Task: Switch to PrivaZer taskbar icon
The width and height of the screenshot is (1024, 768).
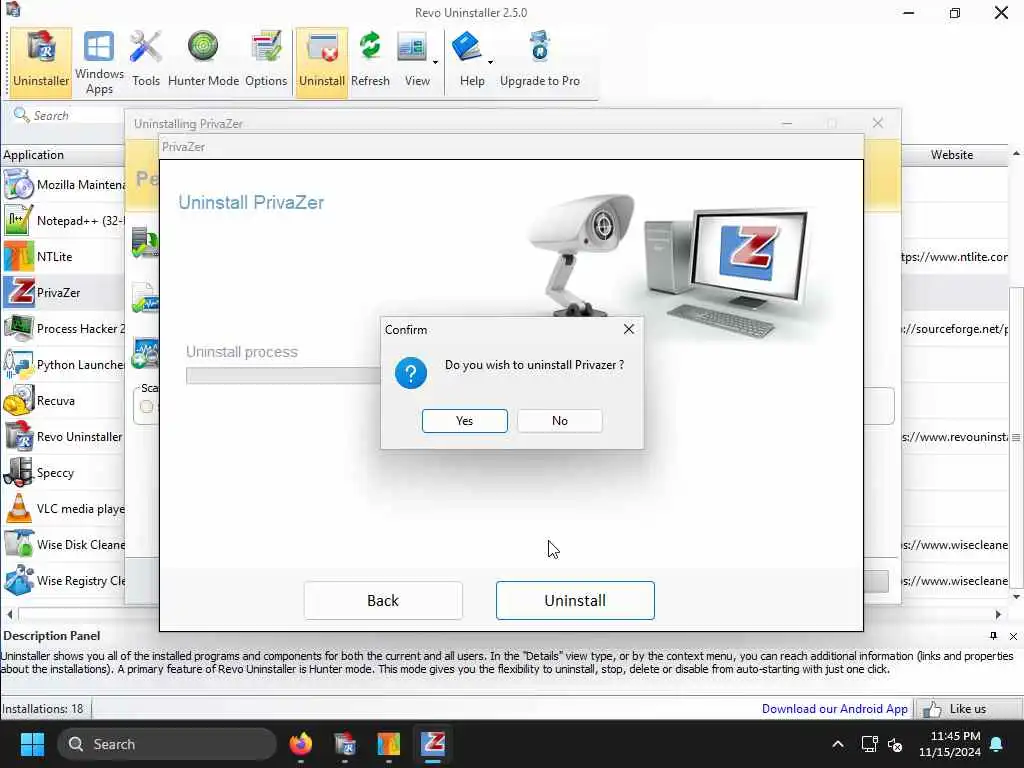Action: click(x=432, y=744)
